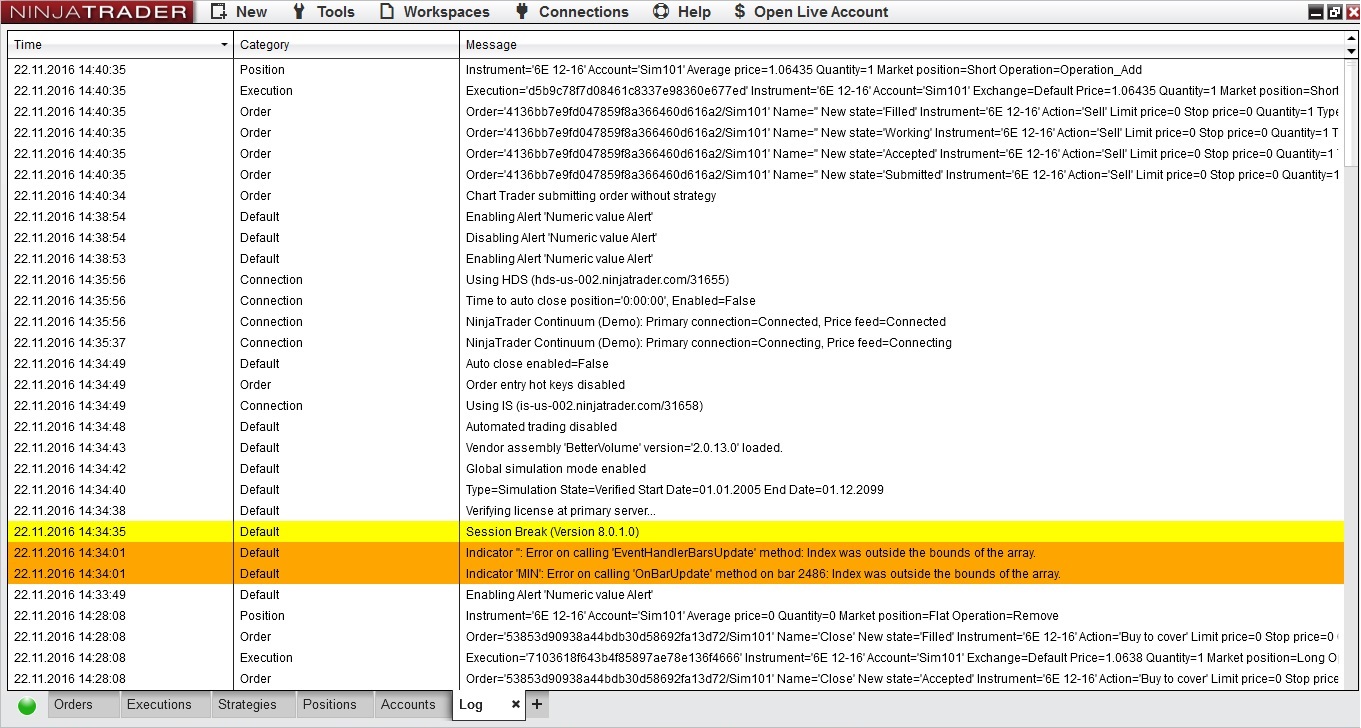Select the 'EventHandlerBarsUpdate' error message
Viewport: 1361px width, 728px height.
[x=751, y=553]
